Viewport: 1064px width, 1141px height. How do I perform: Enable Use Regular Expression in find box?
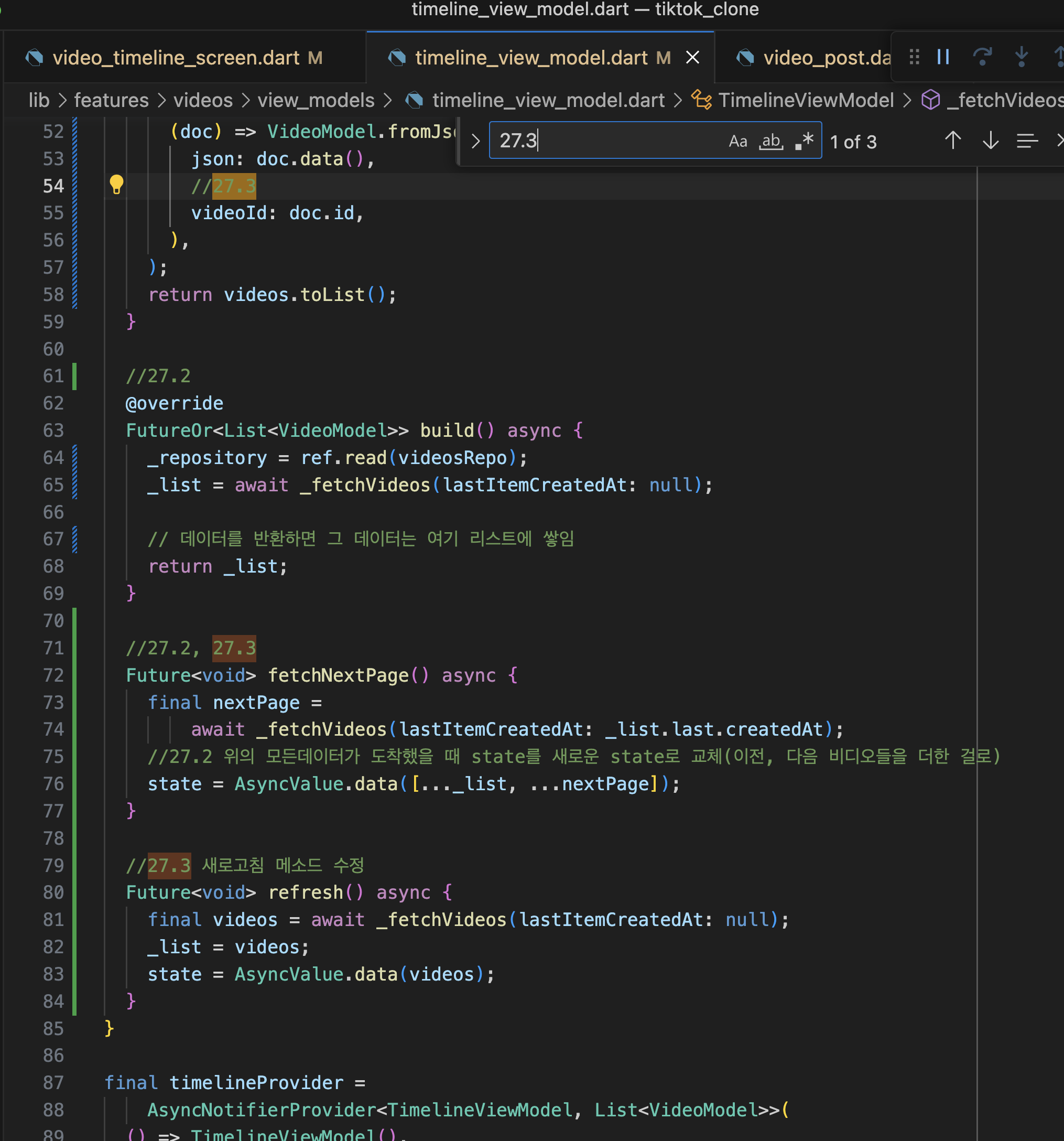click(x=804, y=141)
